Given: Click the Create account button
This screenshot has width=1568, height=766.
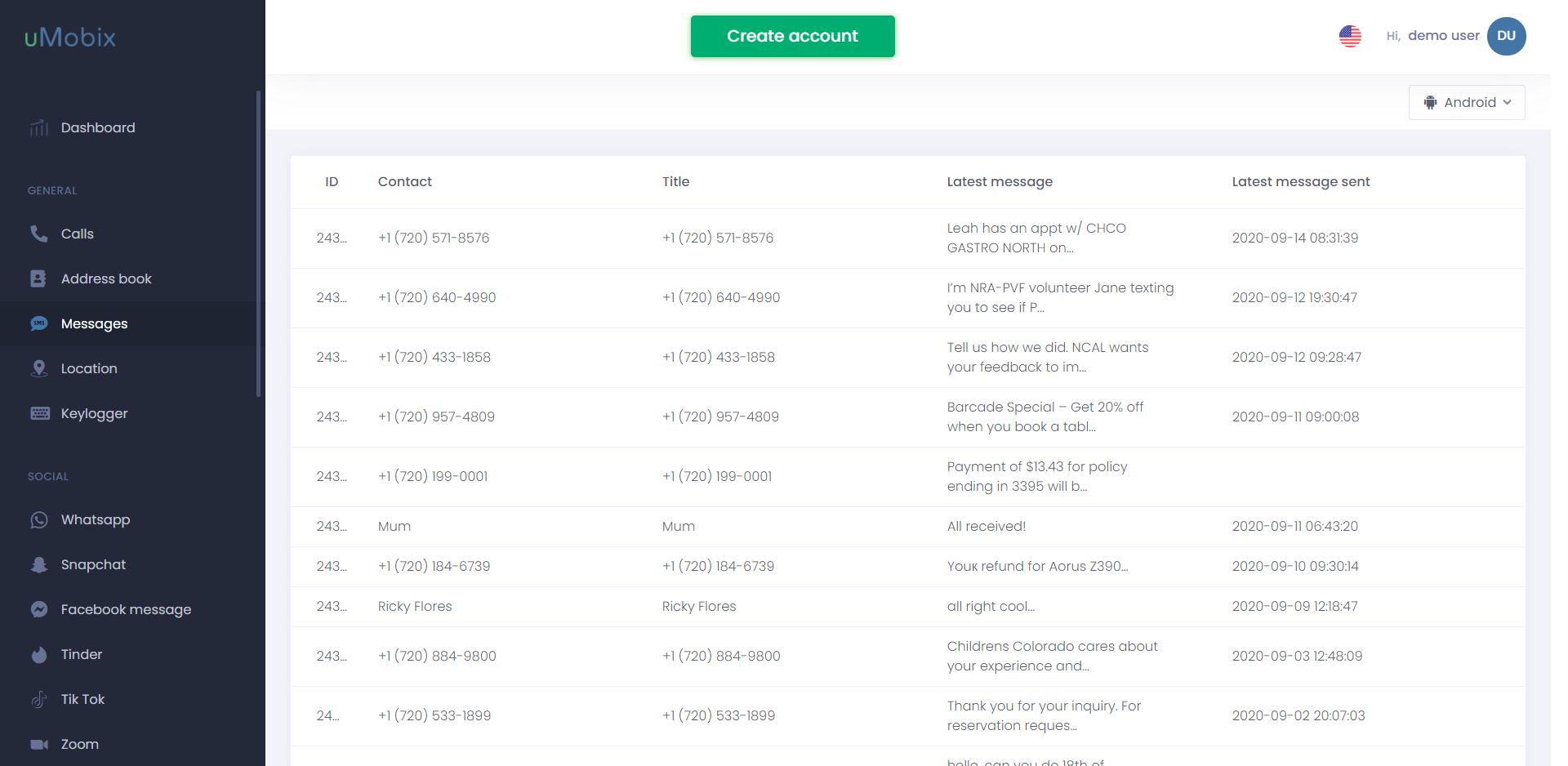Looking at the screenshot, I should (x=793, y=36).
